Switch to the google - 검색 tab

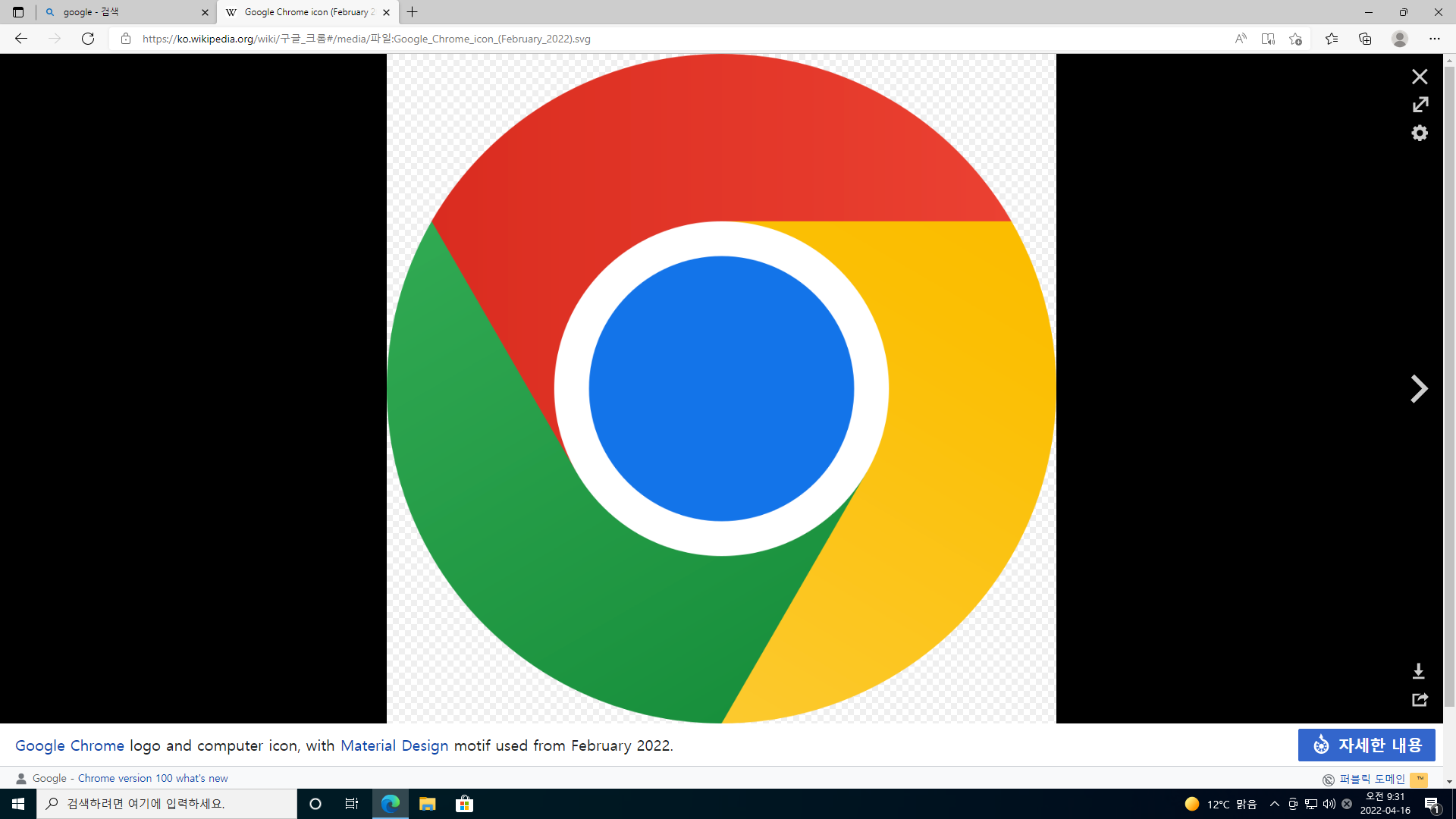(125, 12)
